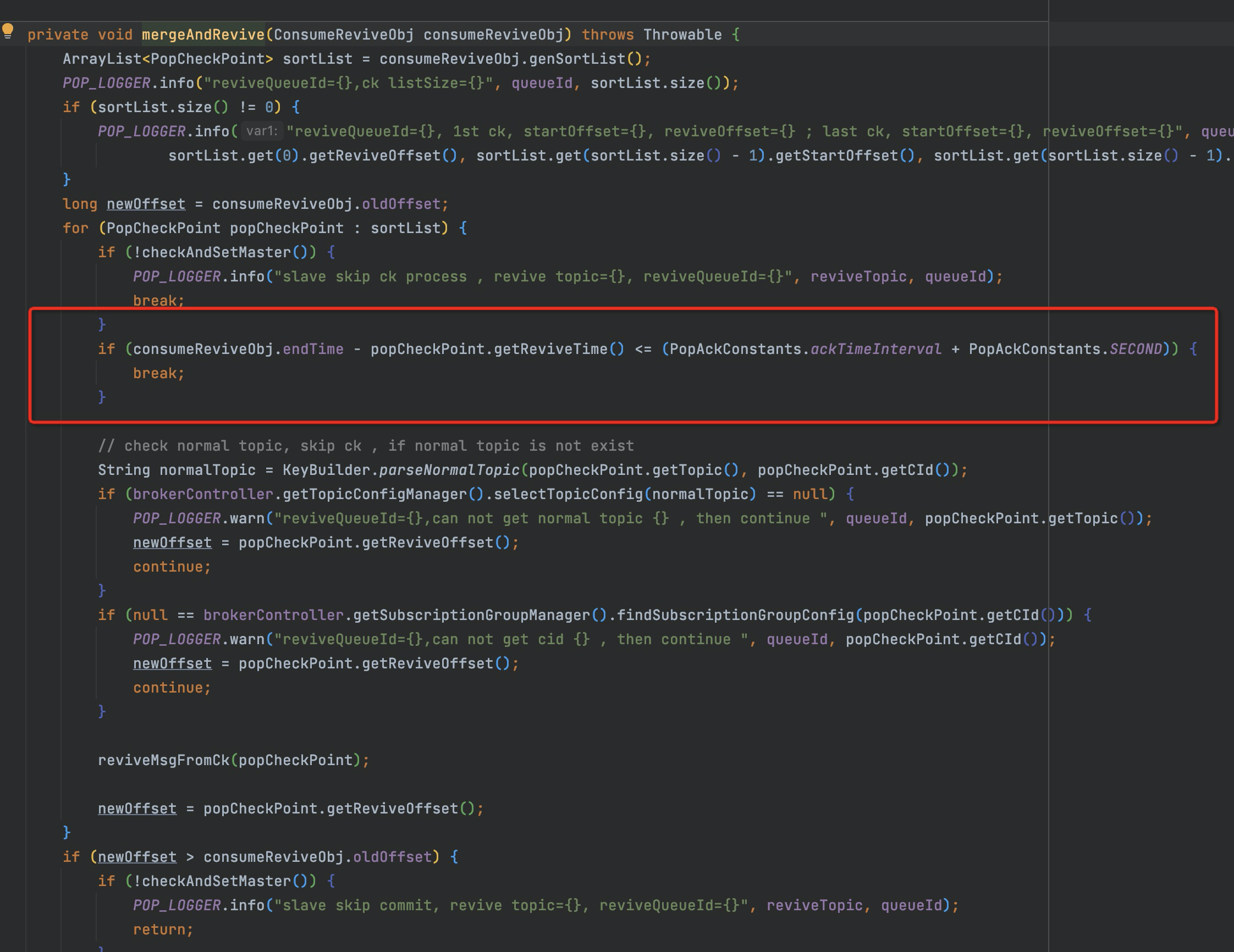Click the selectTopicConfig method call
Viewport: 1234px width, 952px height.
point(569,495)
